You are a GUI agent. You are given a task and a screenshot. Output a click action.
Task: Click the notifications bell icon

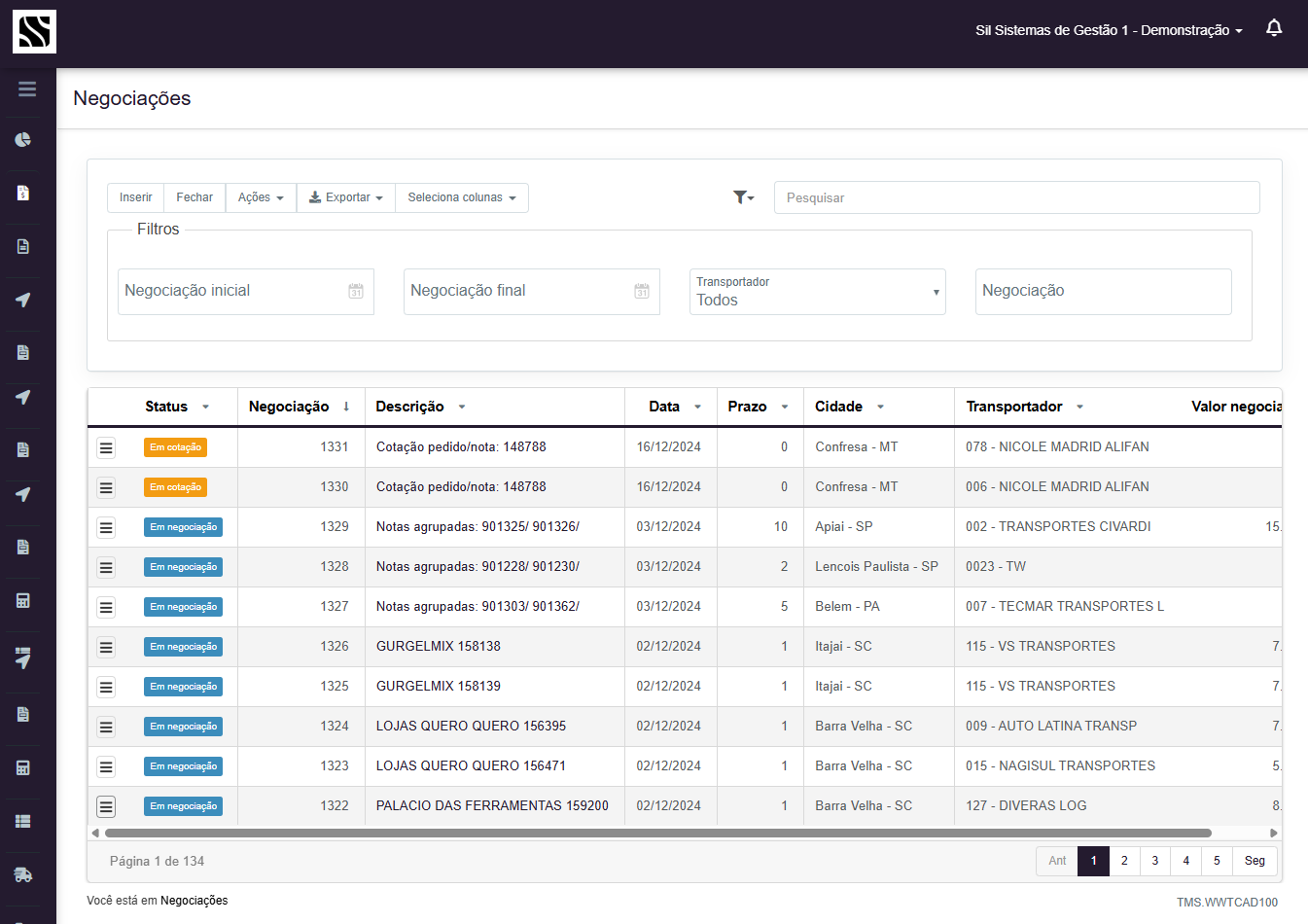(x=1274, y=28)
